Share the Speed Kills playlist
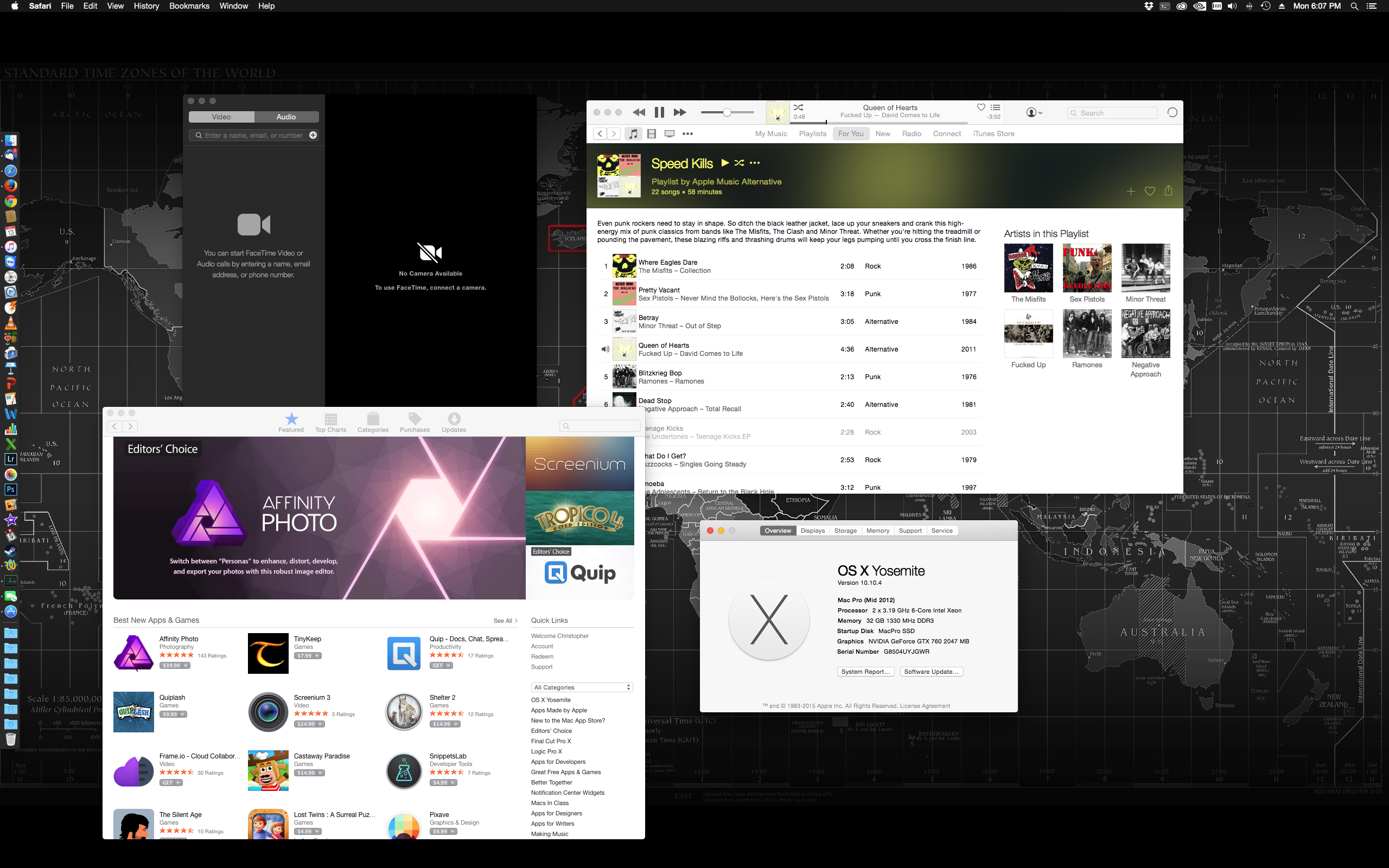1389x868 pixels. tap(1169, 190)
